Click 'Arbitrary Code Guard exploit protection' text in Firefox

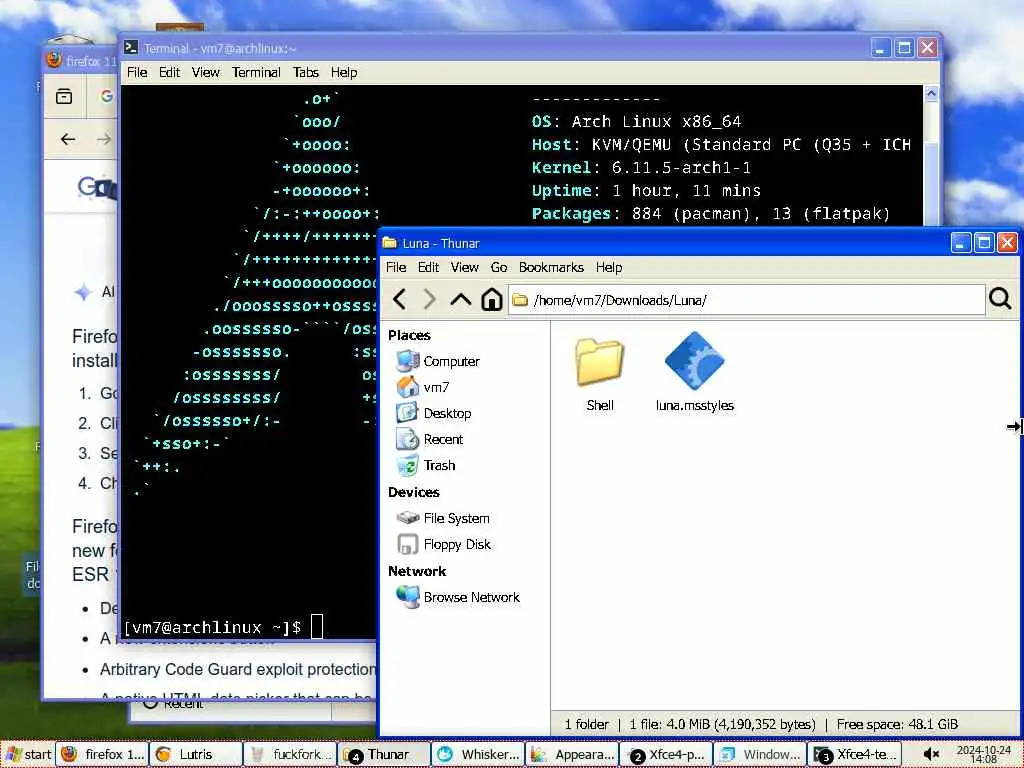(x=238, y=669)
